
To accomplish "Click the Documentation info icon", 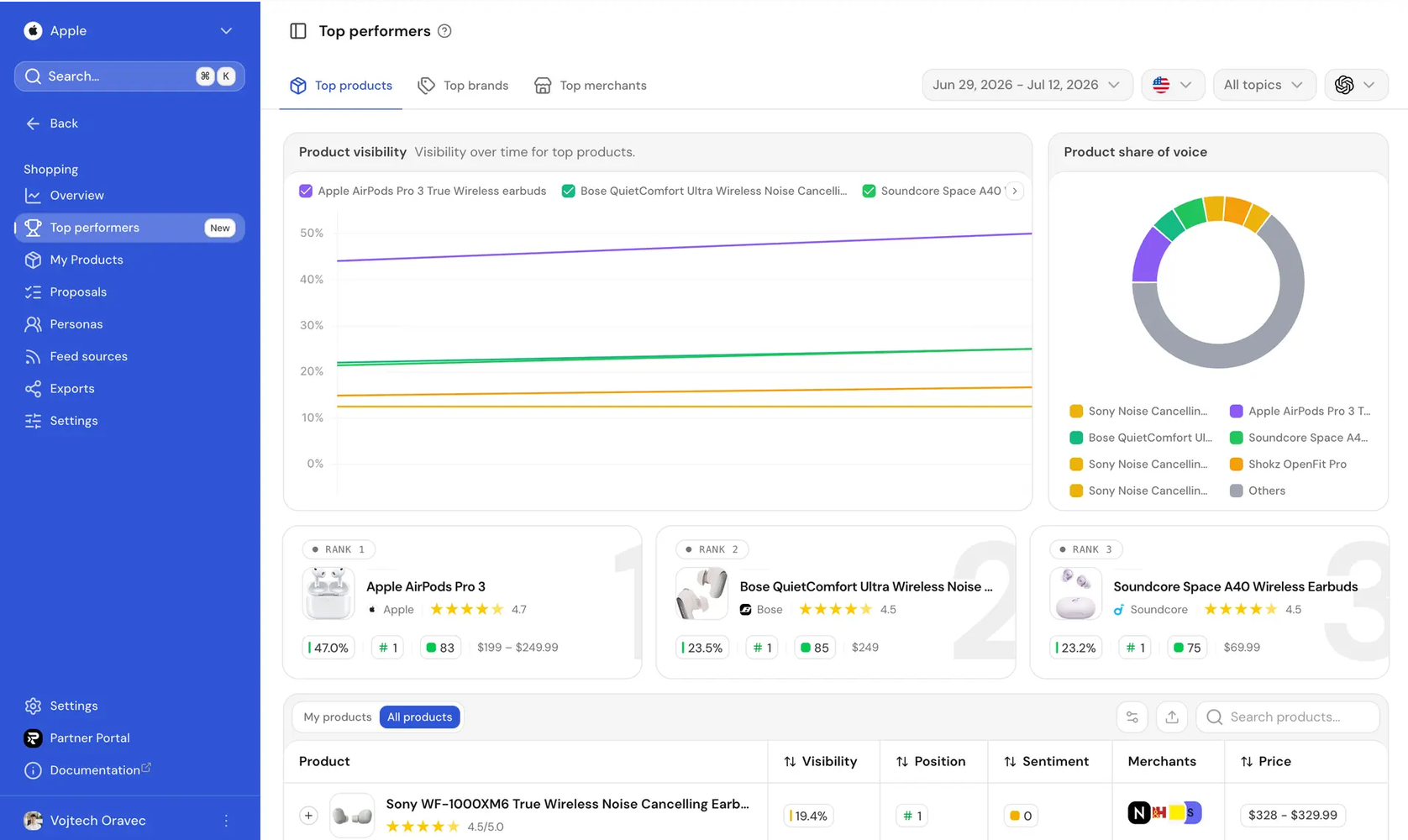I will tap(33, 770).
